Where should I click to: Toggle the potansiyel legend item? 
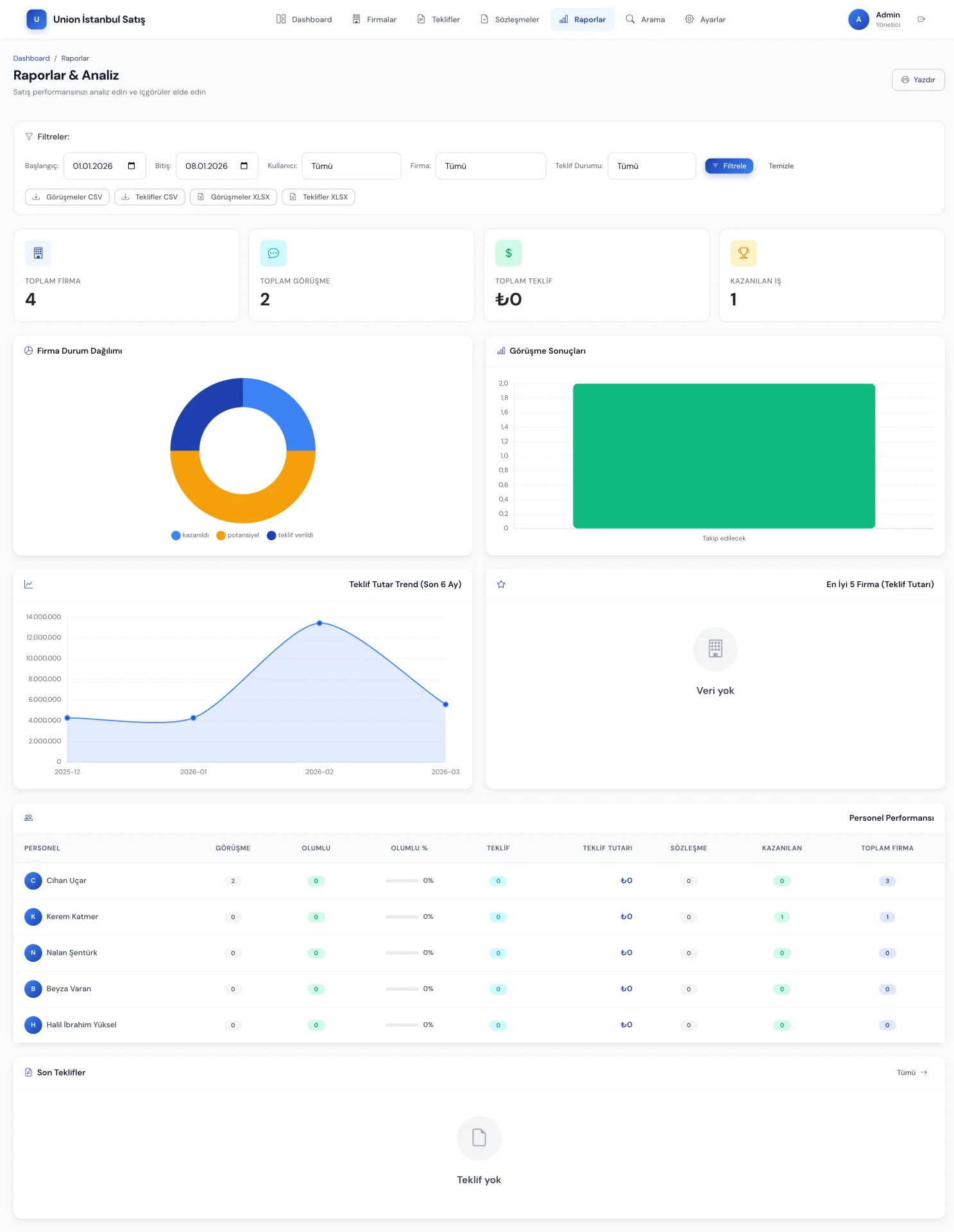pyautogui.click(x=238, y=535)
